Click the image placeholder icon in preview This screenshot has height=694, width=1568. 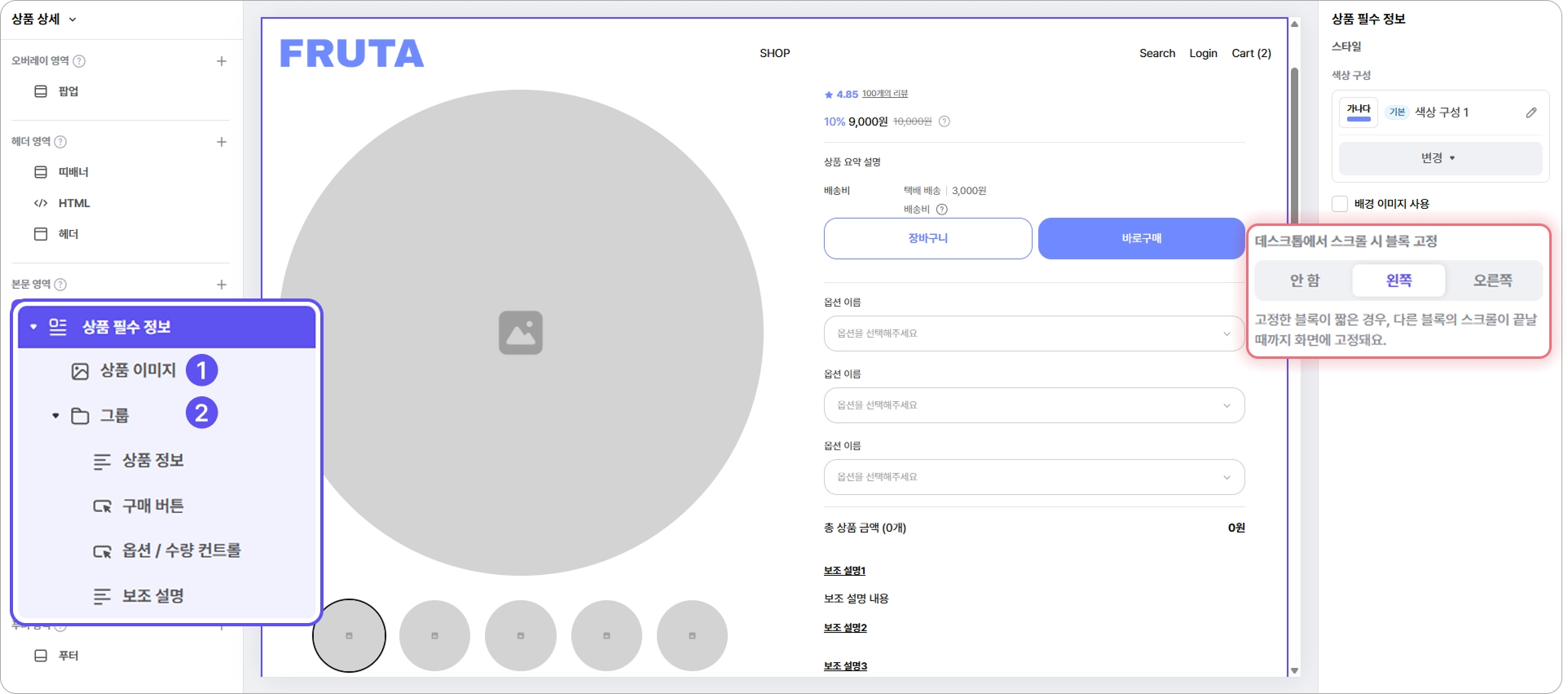pos(521,333)
